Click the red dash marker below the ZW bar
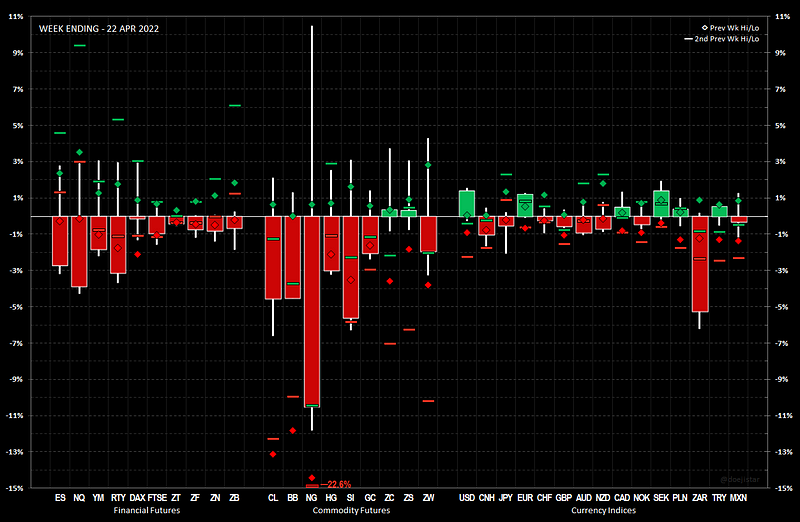Viewport: 800px width, 522px height. (428, 401)
